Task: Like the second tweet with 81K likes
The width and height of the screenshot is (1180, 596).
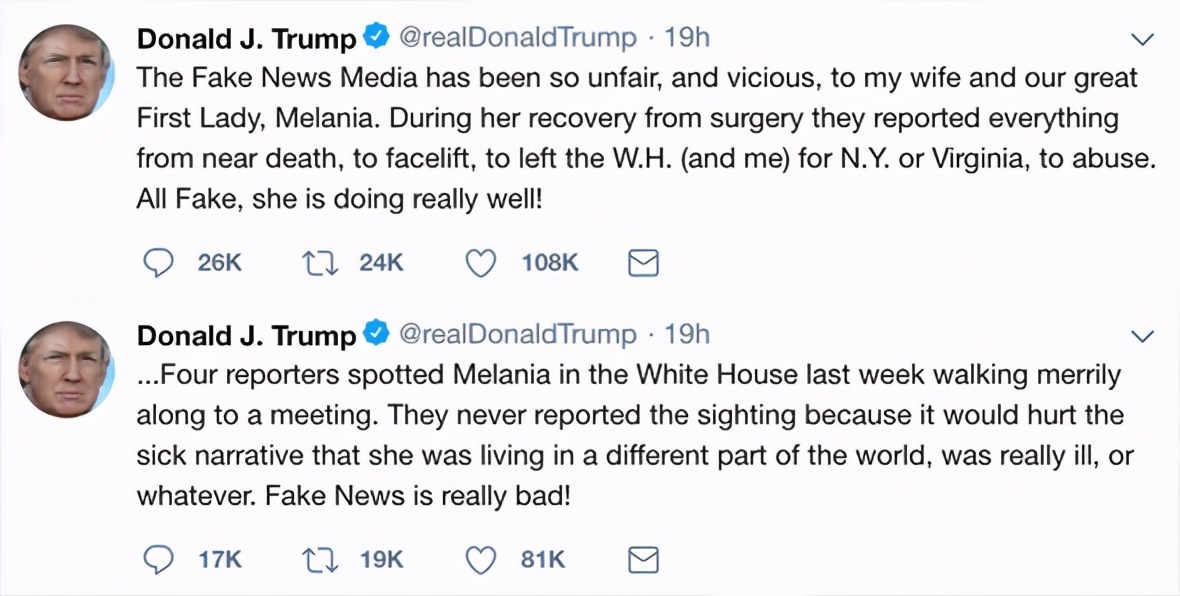Action: [x=482, y=560]
